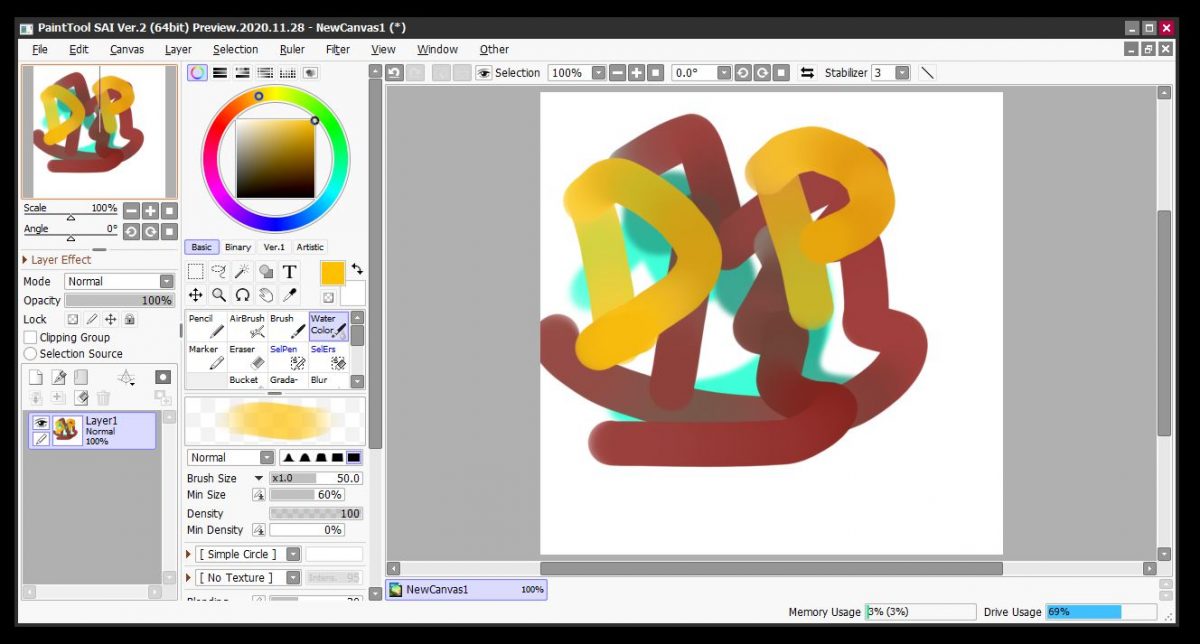Choose the AirBrush tool
This screenshot has height=644, width=1200.
tap(247, 326)
